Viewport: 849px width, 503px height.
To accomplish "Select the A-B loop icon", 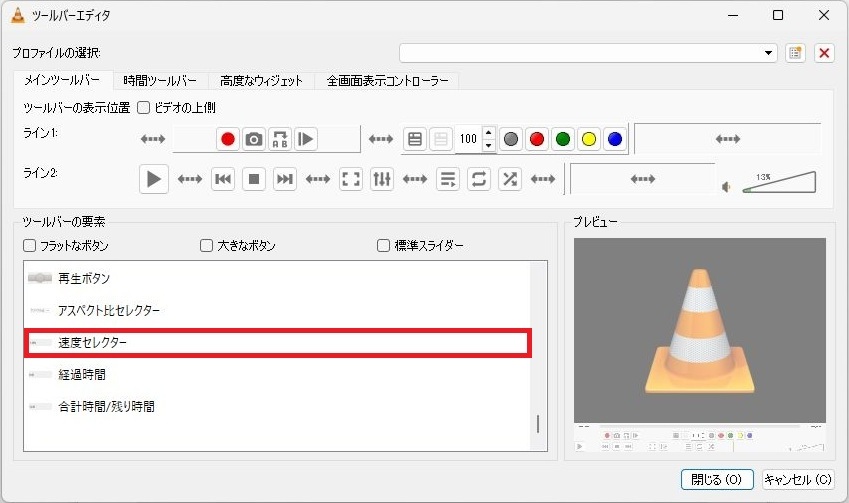I will point(280,139).
